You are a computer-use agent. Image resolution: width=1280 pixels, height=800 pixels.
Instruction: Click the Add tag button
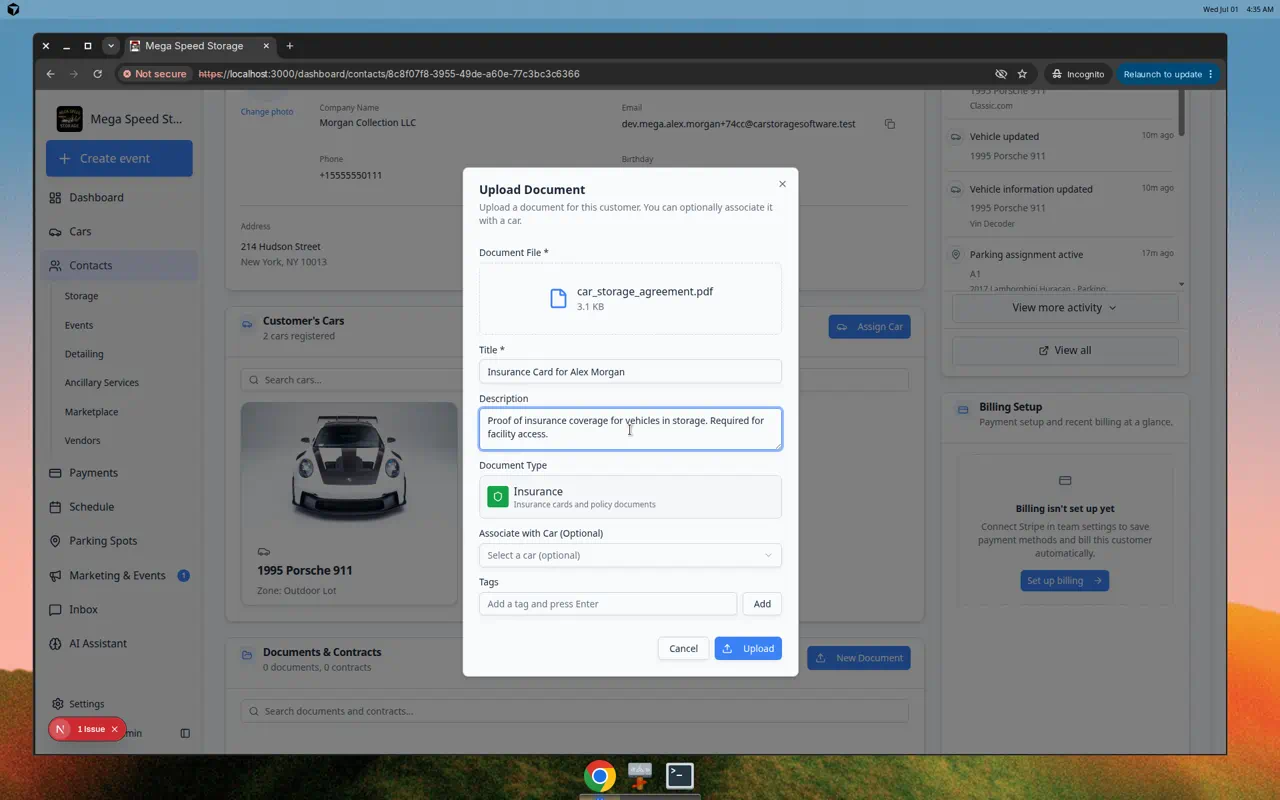click(762, 604)
